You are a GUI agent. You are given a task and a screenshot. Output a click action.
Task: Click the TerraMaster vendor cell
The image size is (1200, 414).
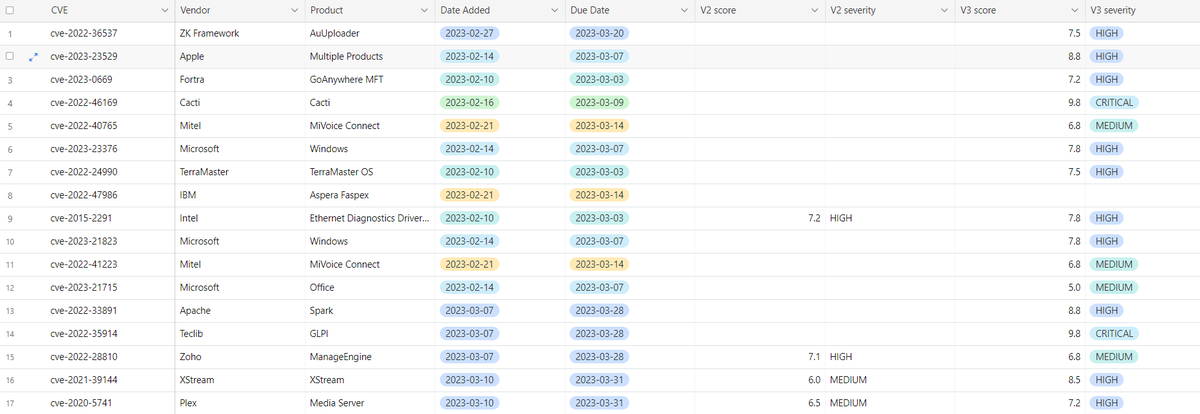(240, 171)
